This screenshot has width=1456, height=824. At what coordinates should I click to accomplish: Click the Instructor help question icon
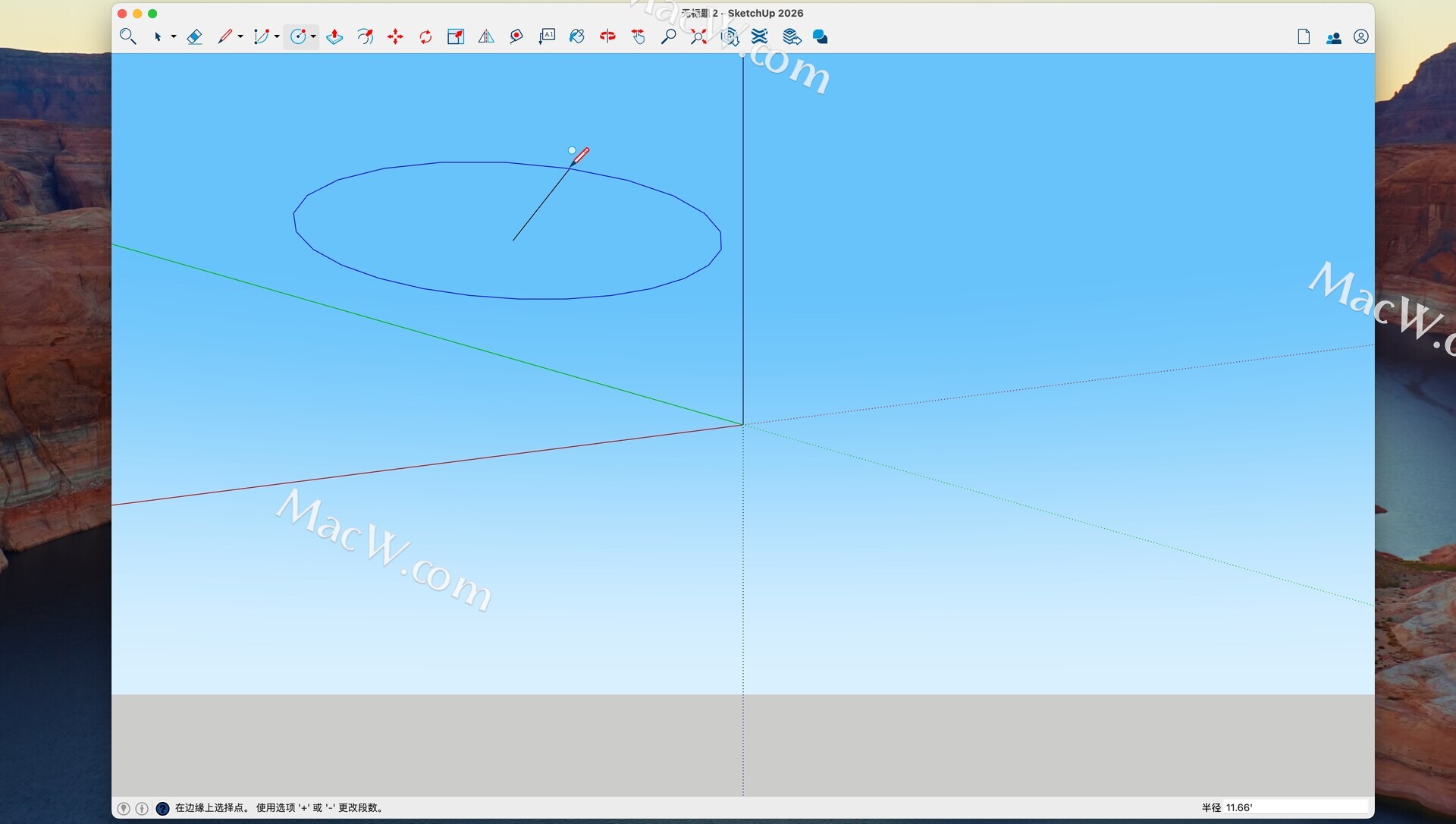tap(162, 808)
